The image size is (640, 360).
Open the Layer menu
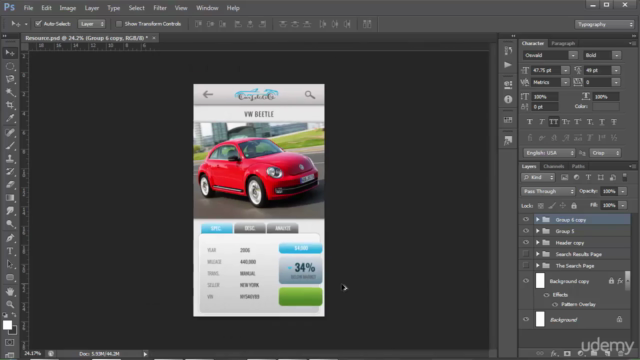click(x=92, y=8)
